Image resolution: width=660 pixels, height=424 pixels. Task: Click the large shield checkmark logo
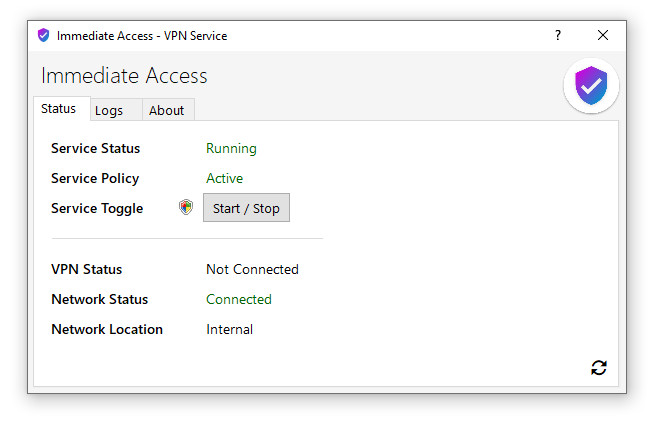pos(591,87)
